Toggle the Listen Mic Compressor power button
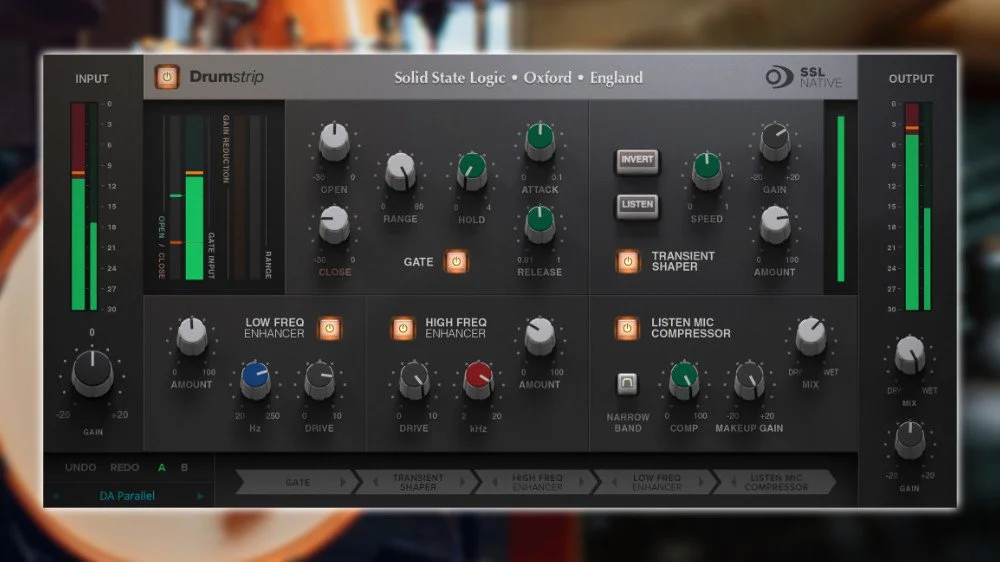 [x=627, y=328]
